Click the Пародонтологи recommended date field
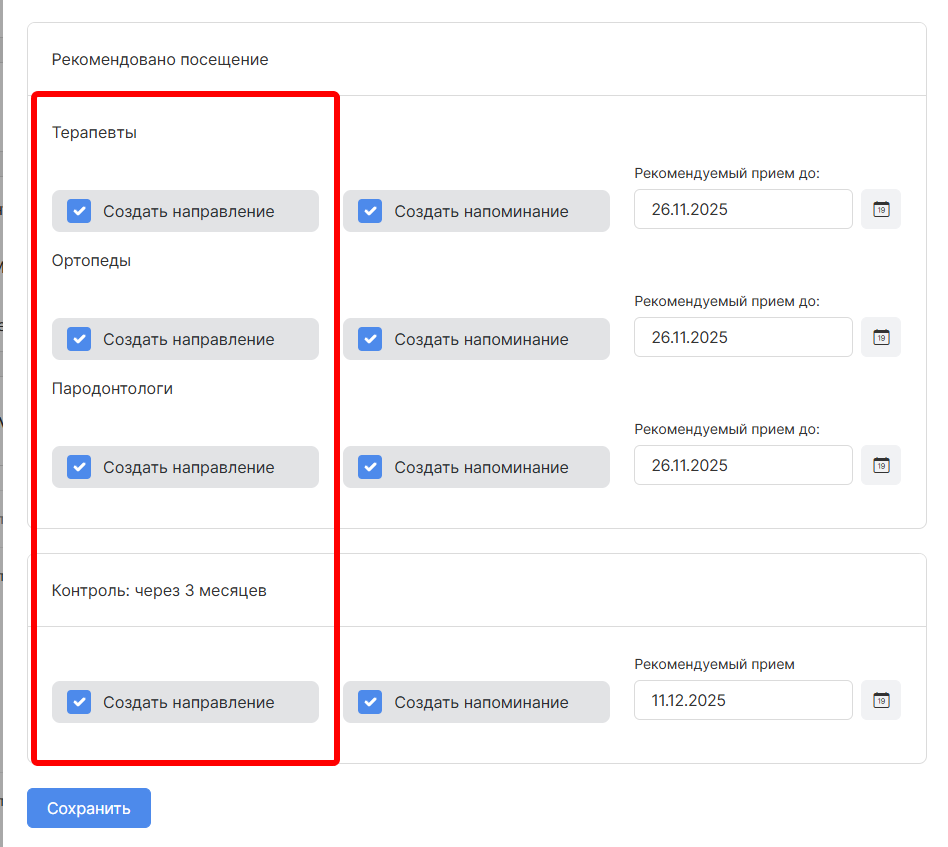 tap(742, 466)
